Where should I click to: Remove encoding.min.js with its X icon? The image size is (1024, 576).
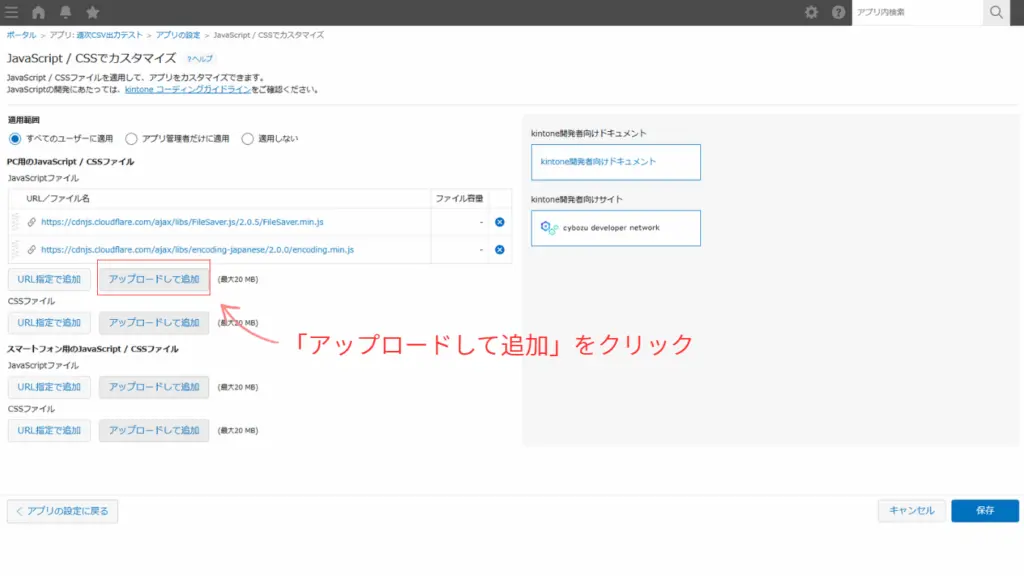[500, 249]
